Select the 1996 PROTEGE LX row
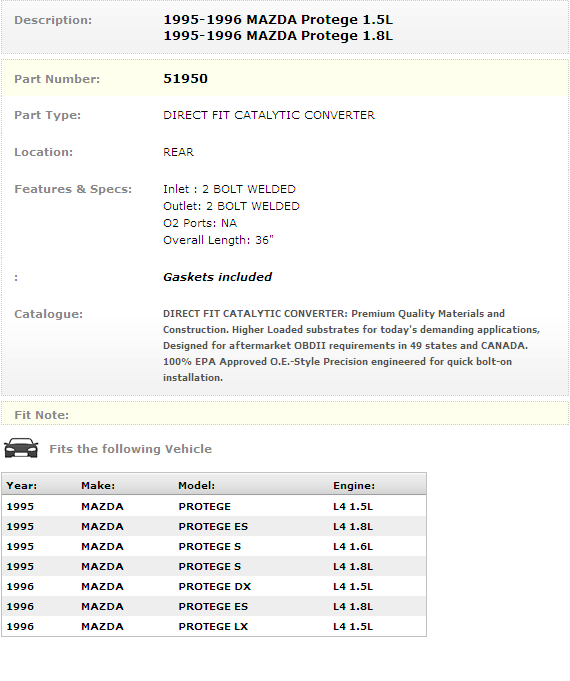The width and height of the screenshot is (570, 681). [x=214, y=626]
